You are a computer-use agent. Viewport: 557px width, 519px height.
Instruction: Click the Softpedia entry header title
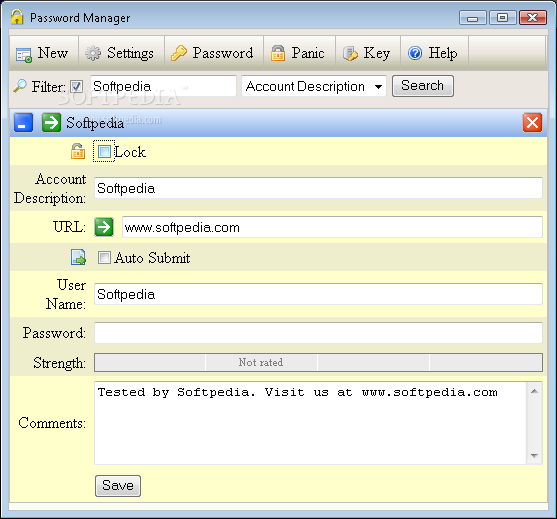click(95, 123)
